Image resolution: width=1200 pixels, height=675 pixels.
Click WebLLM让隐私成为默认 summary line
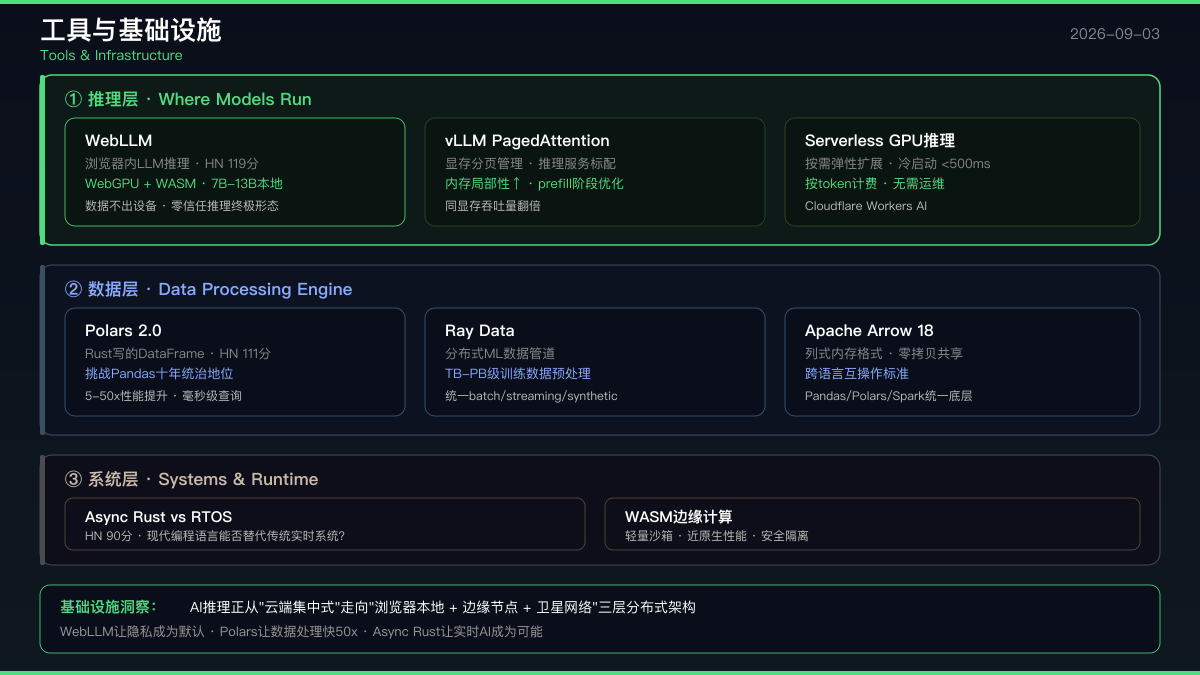pos(301,632)
